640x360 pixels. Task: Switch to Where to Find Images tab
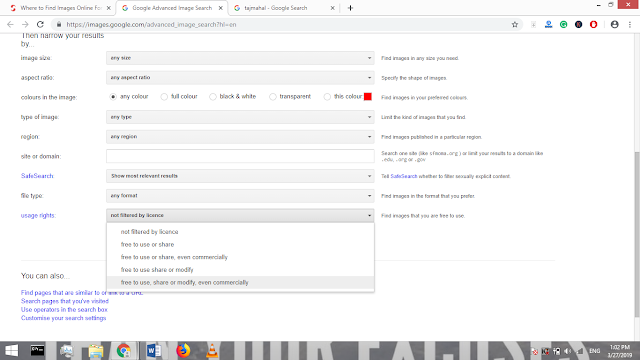(60, 8)
